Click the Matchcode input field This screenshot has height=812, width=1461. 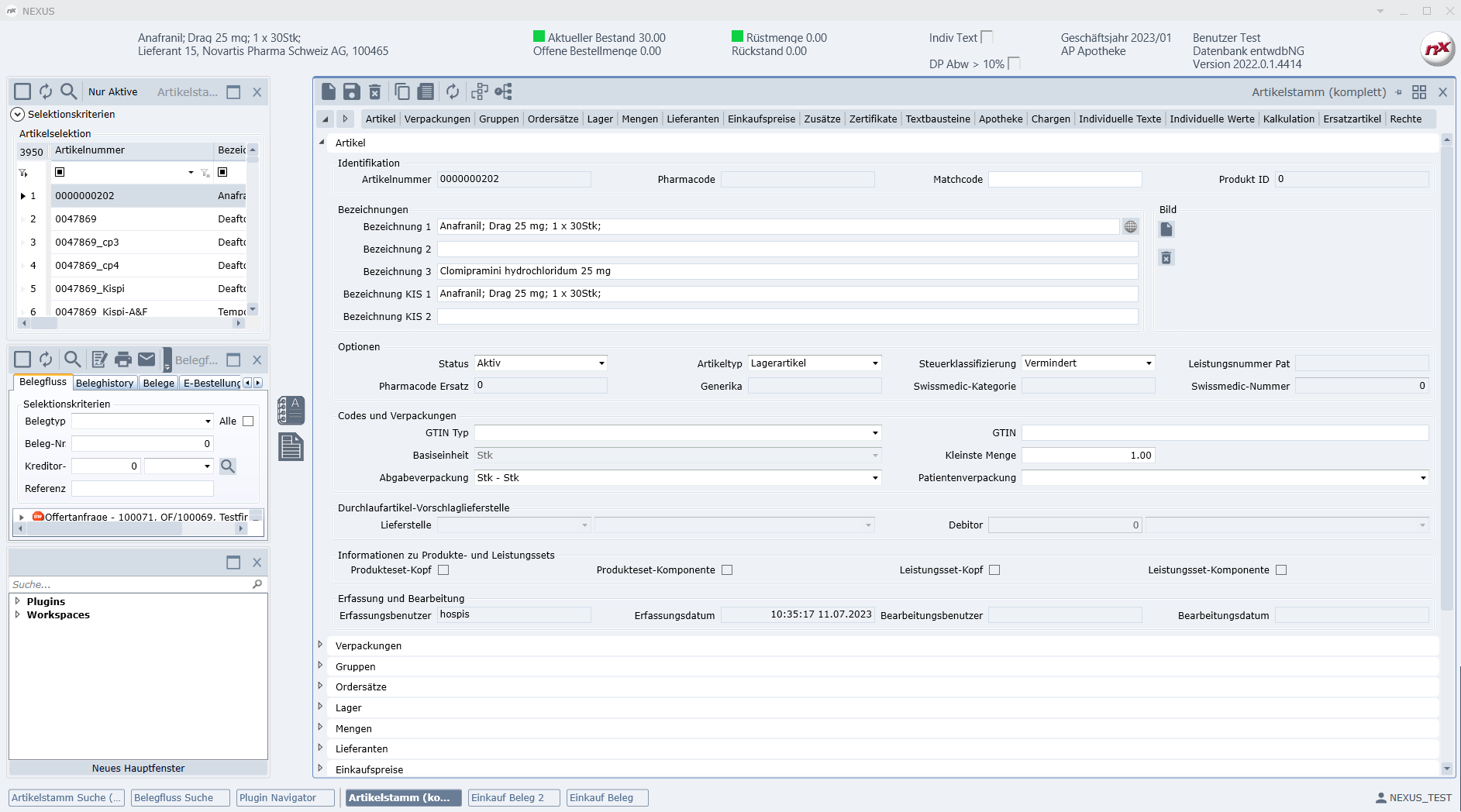pyautogui.click(x=1065, y=179)
